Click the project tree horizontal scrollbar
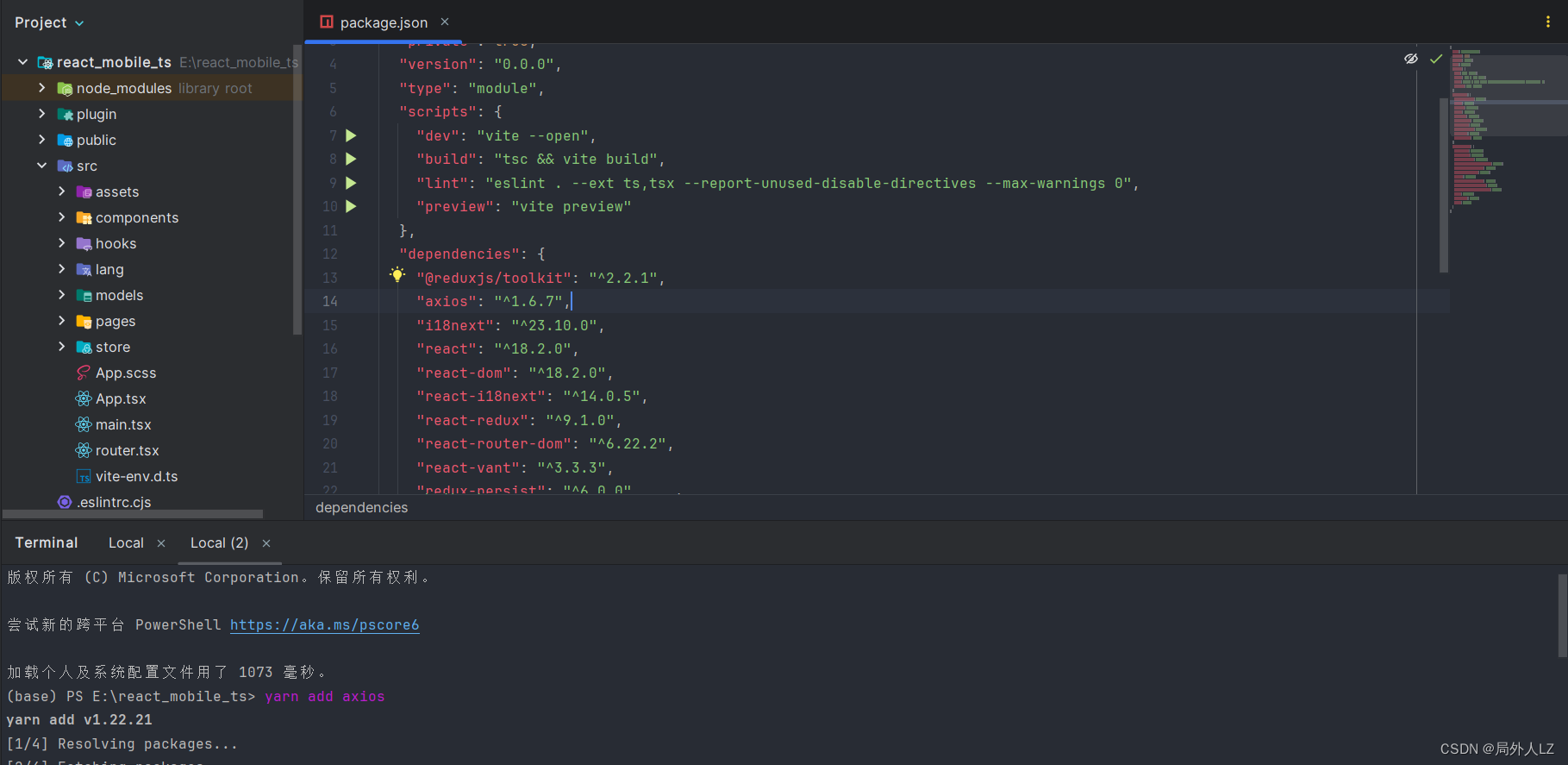The width and height of the screenshot is (1568, 765). coord(134,513)
